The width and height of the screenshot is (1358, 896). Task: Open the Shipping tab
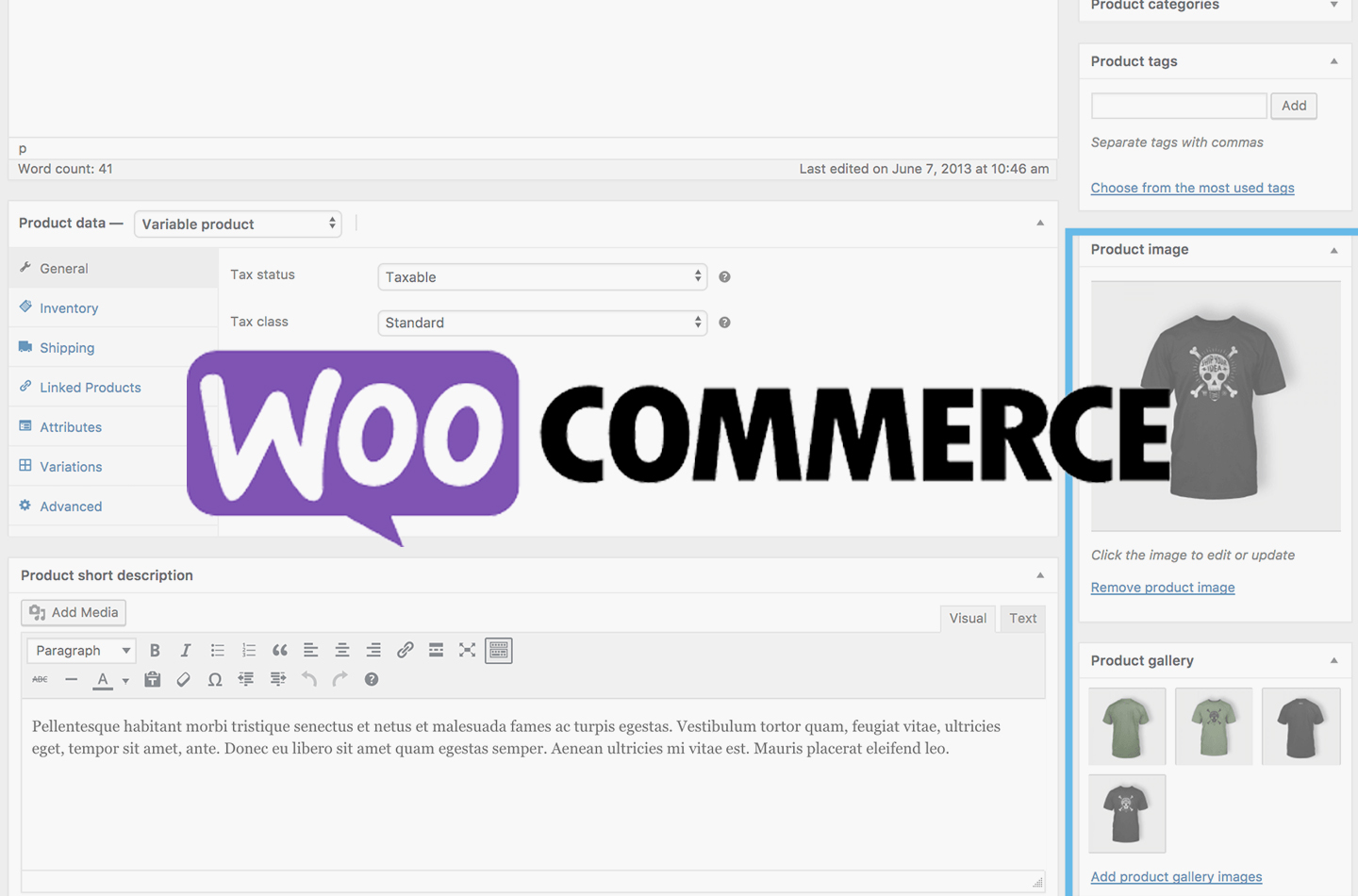pyautogui.click(x=113, y=347)
